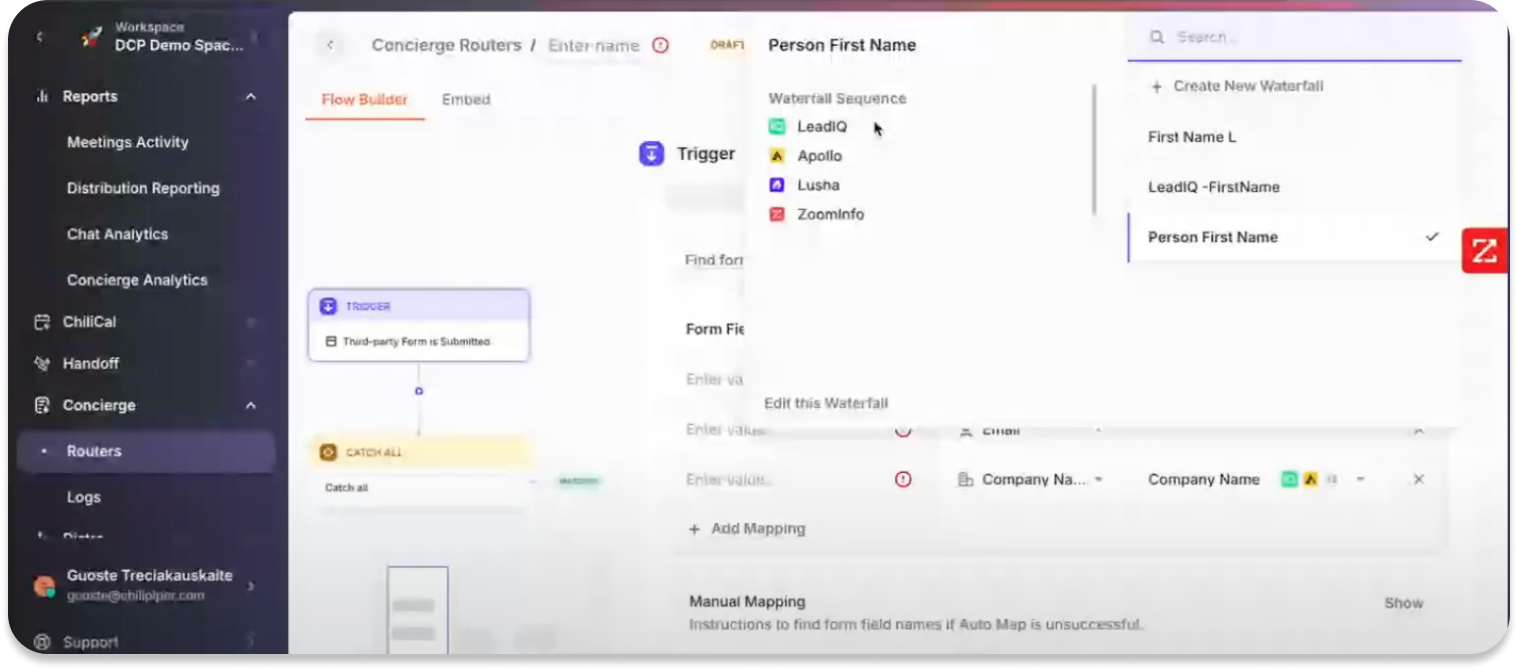
Task: Open Distribution Reporting
Action: coord(143,189)
